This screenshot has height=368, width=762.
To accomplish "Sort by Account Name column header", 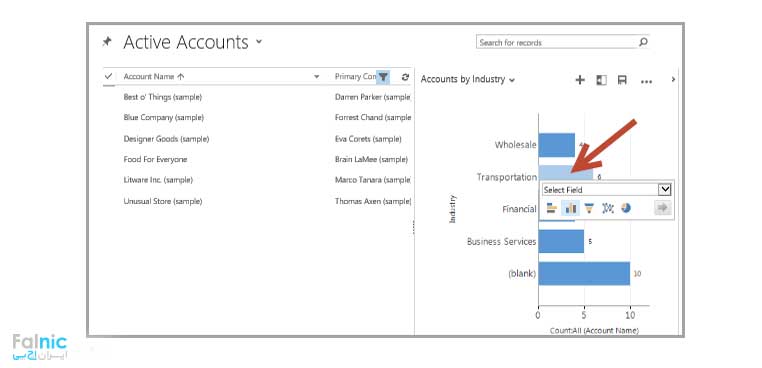I will point(154,76).
